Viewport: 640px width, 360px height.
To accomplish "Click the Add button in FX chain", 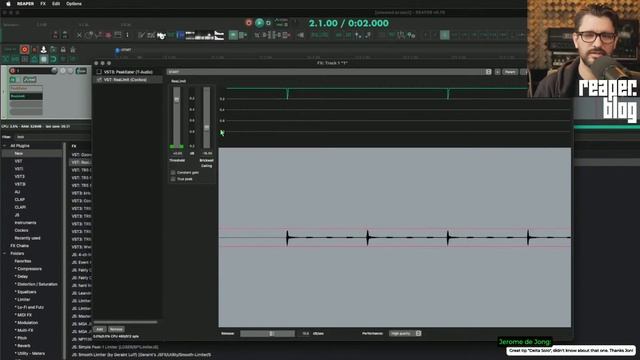I will click(99, 329).
